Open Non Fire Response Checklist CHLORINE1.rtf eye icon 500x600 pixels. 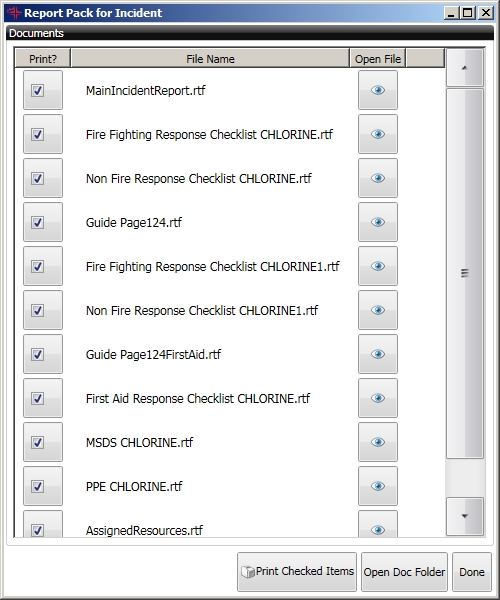click(x=378, y=310)
